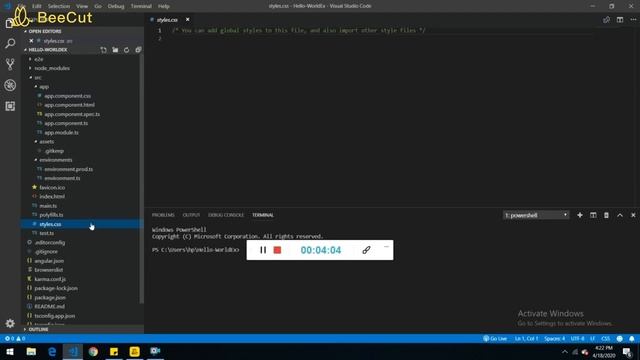Minimize the recorder toolbar
Image resolution: width=640 pixels, height=360 pixels.
(386, 247)
